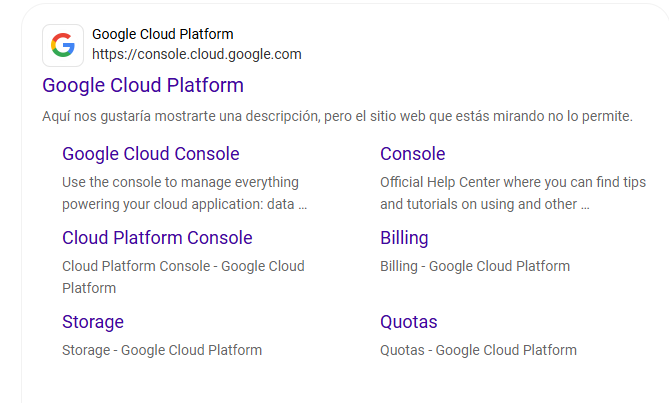Click the Spanish description text under the title
The image size is (669, 403).
click(337, 117)
